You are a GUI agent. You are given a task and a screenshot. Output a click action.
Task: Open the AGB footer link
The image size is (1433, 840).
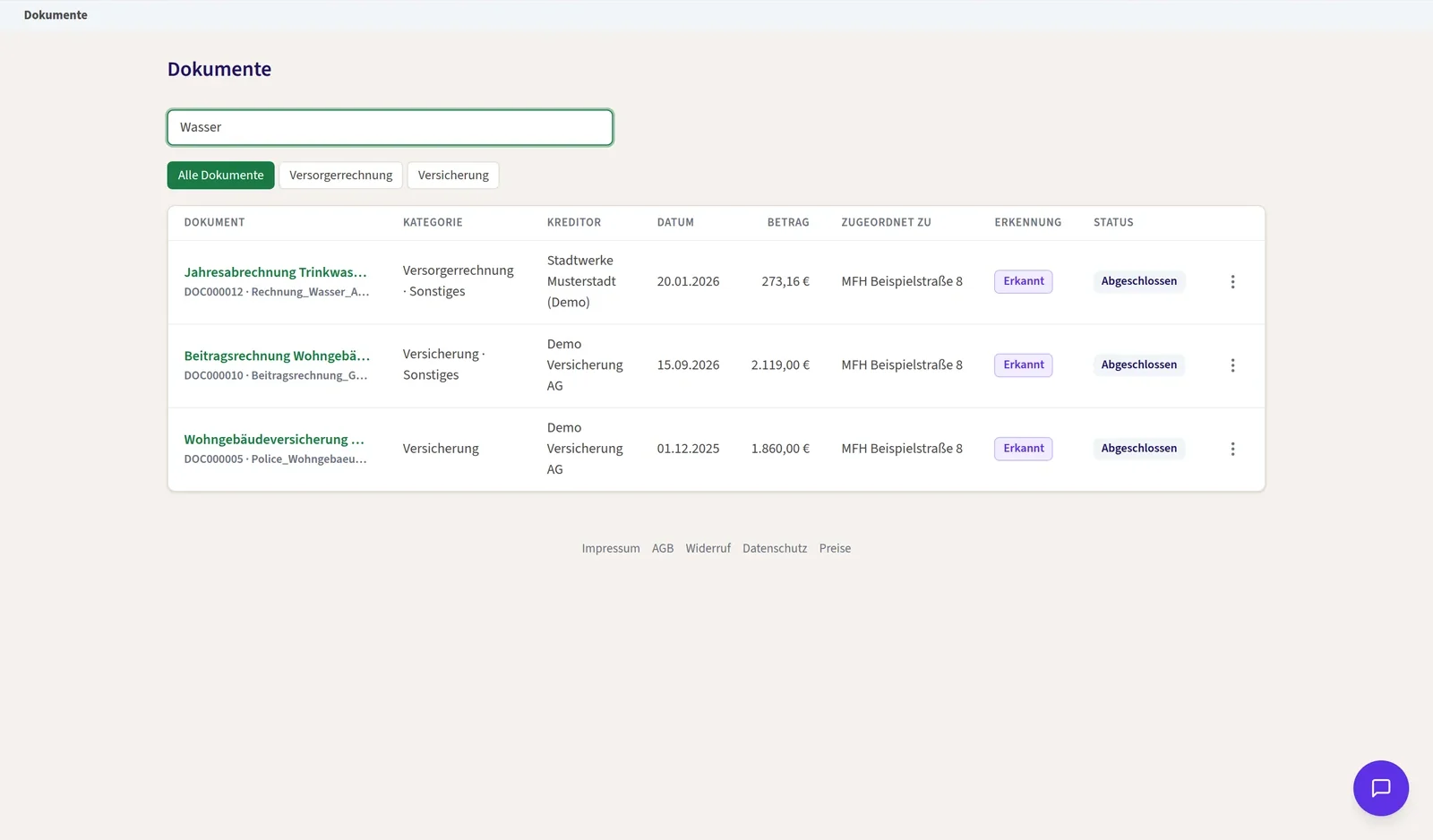coord(663,549)
